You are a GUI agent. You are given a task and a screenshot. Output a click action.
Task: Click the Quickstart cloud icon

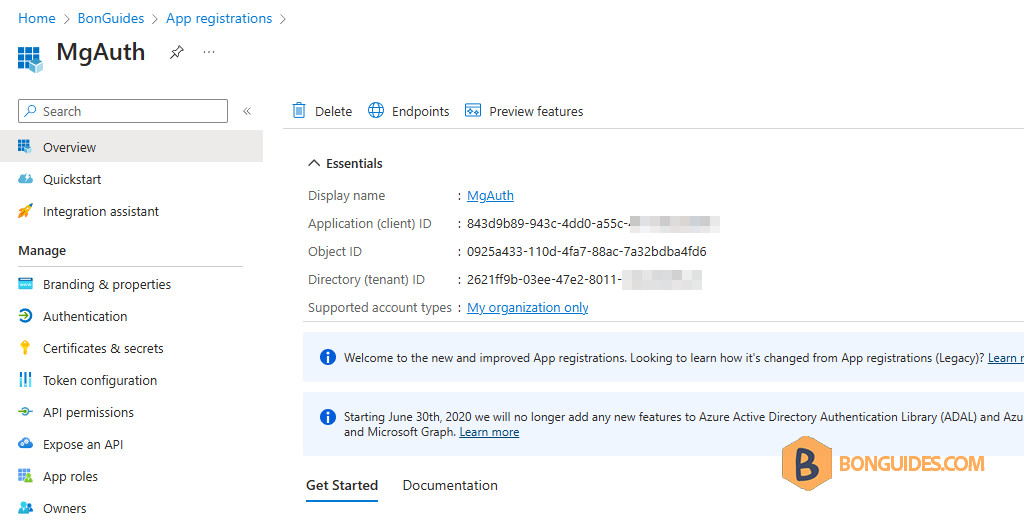click(25, 178)
